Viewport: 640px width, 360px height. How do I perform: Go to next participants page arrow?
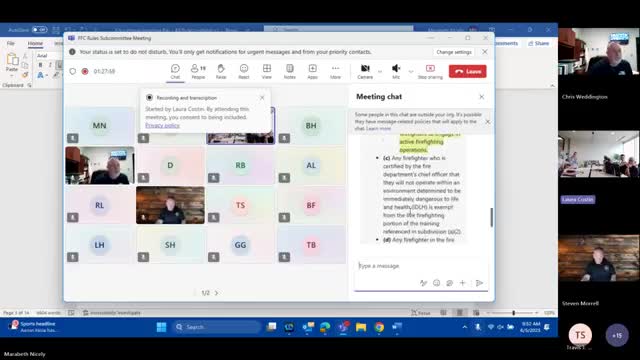216,293
